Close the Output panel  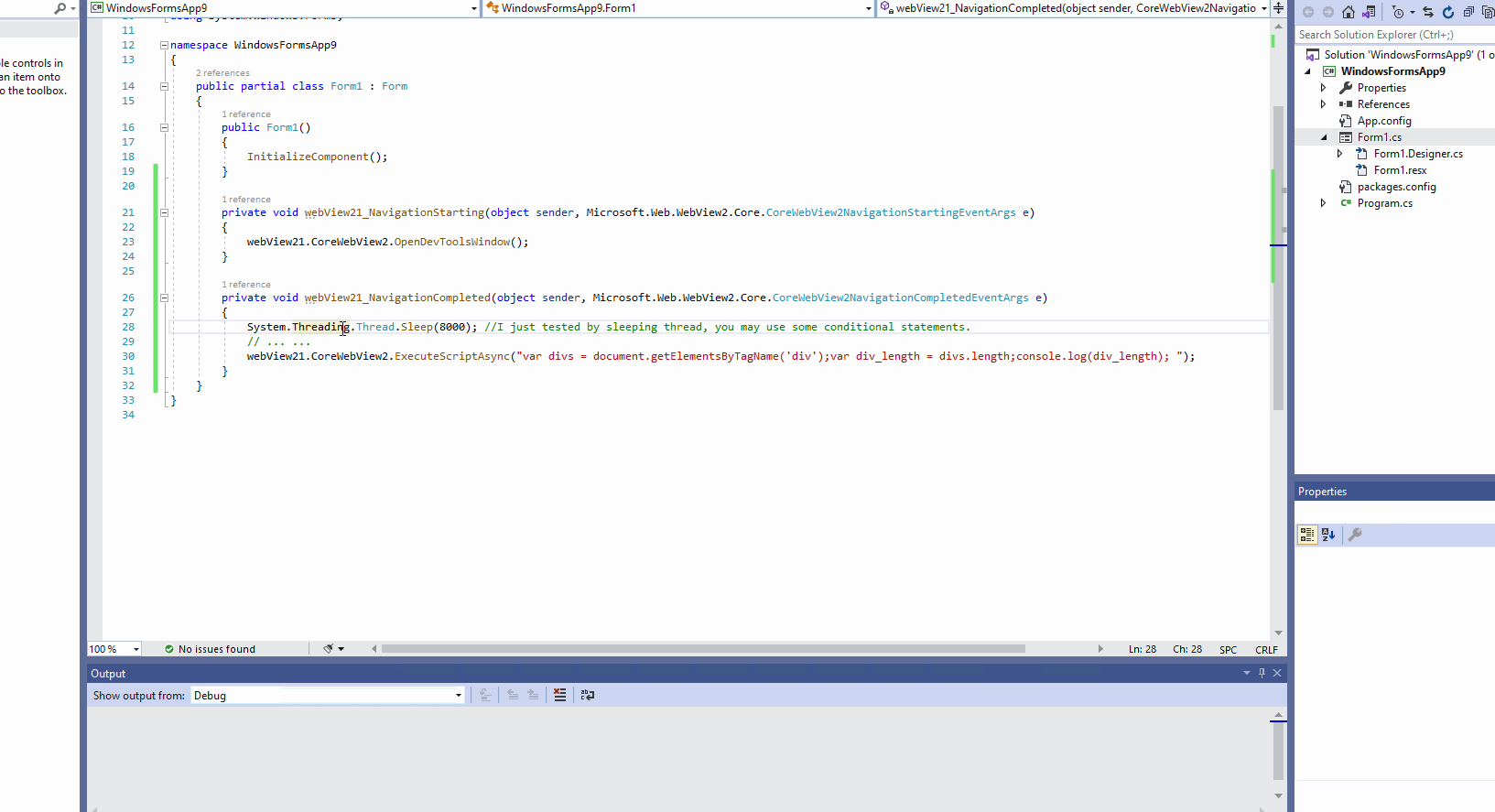pyautogui.click(x=1277, y=673)
